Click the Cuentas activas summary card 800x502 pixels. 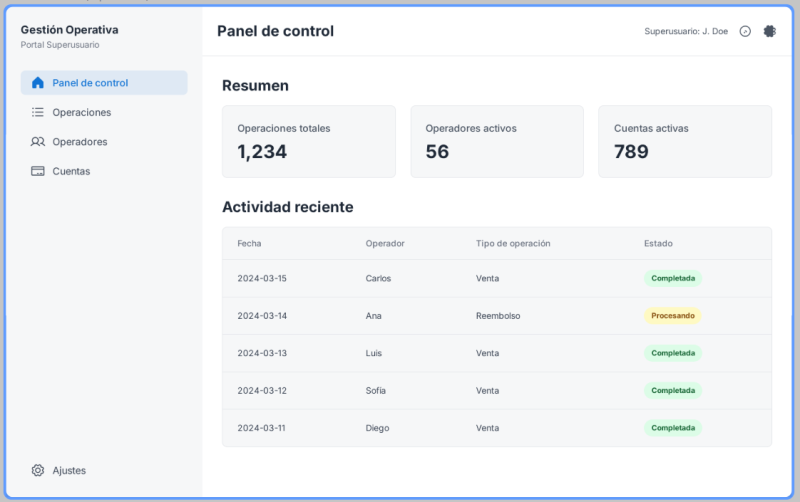(x=684, y=142)
